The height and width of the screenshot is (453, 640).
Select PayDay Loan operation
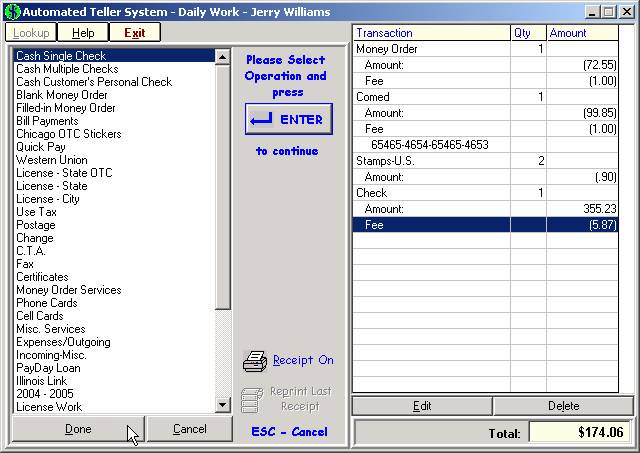pos(49,368)
